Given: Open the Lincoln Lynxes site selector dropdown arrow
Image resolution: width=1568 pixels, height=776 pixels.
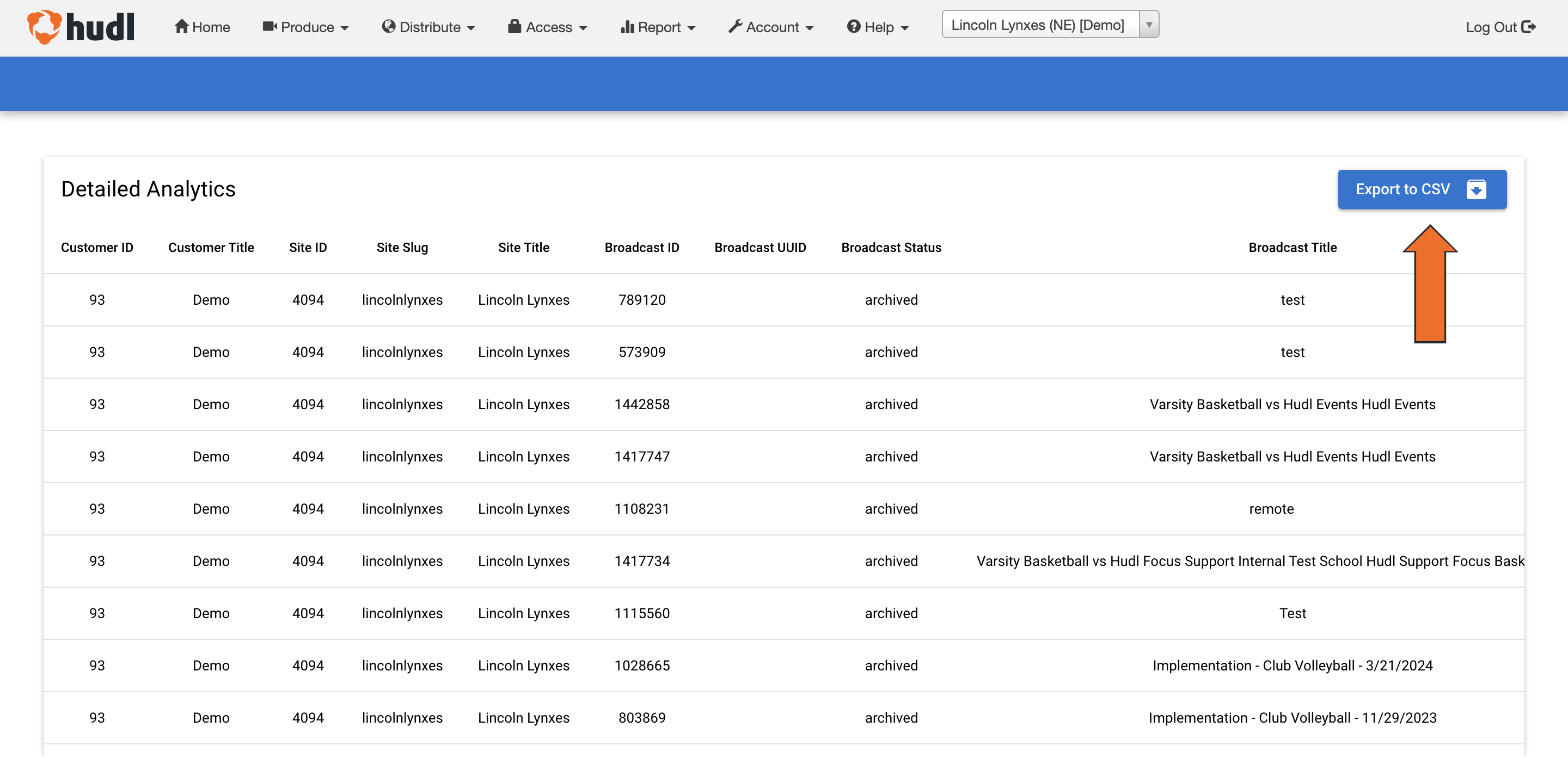Looking at the screenshot, I should pyautogui.click(x=1149, y=25).
